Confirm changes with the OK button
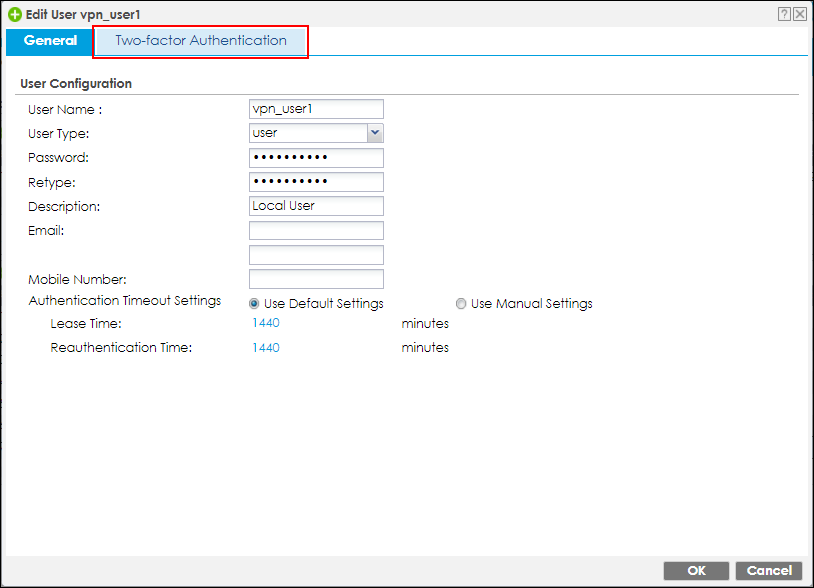This screenshot has width=814, height=588. pyautogui.click(x=696, y=570)
